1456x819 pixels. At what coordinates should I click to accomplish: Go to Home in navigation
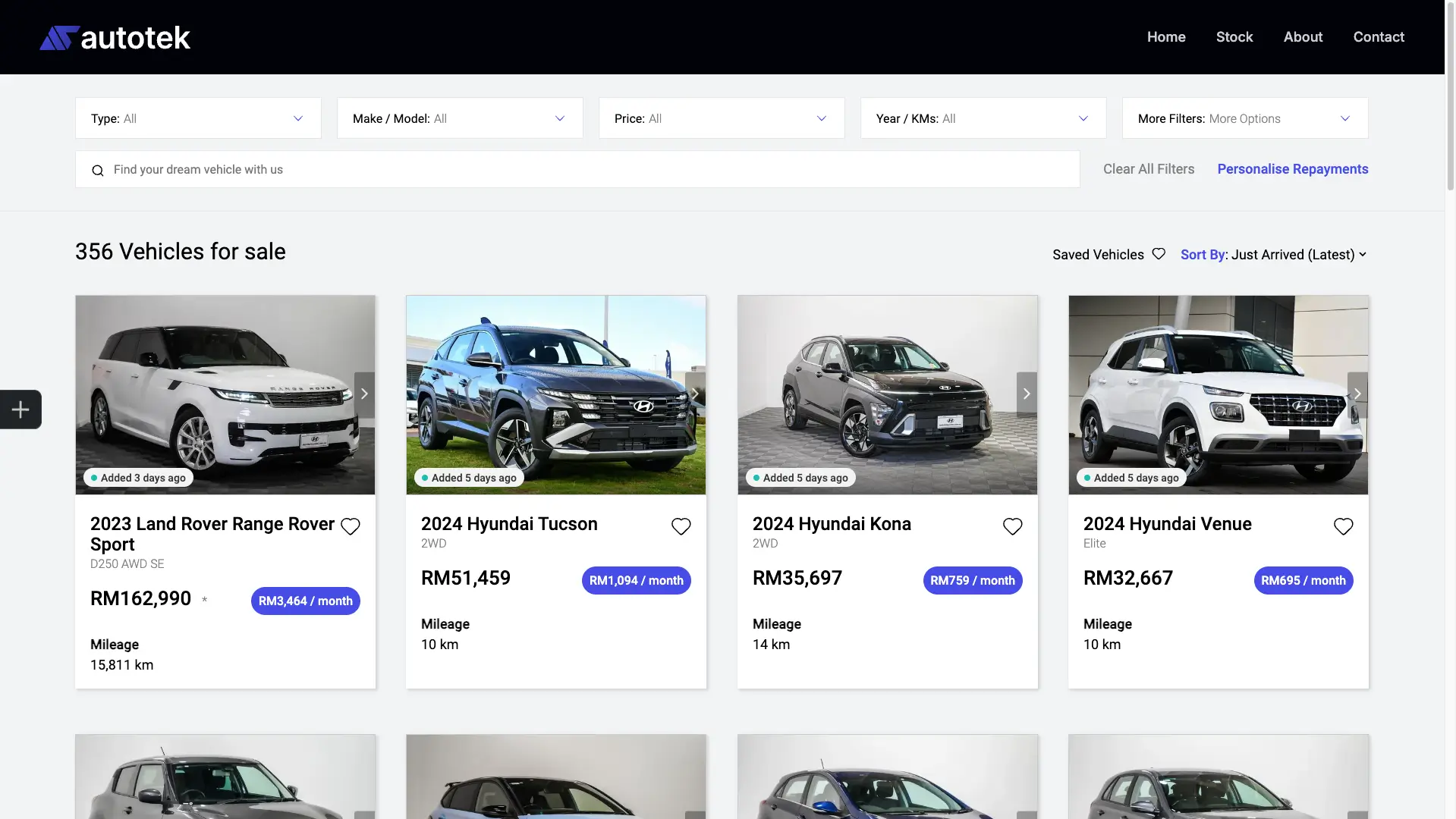(1166, 37)
